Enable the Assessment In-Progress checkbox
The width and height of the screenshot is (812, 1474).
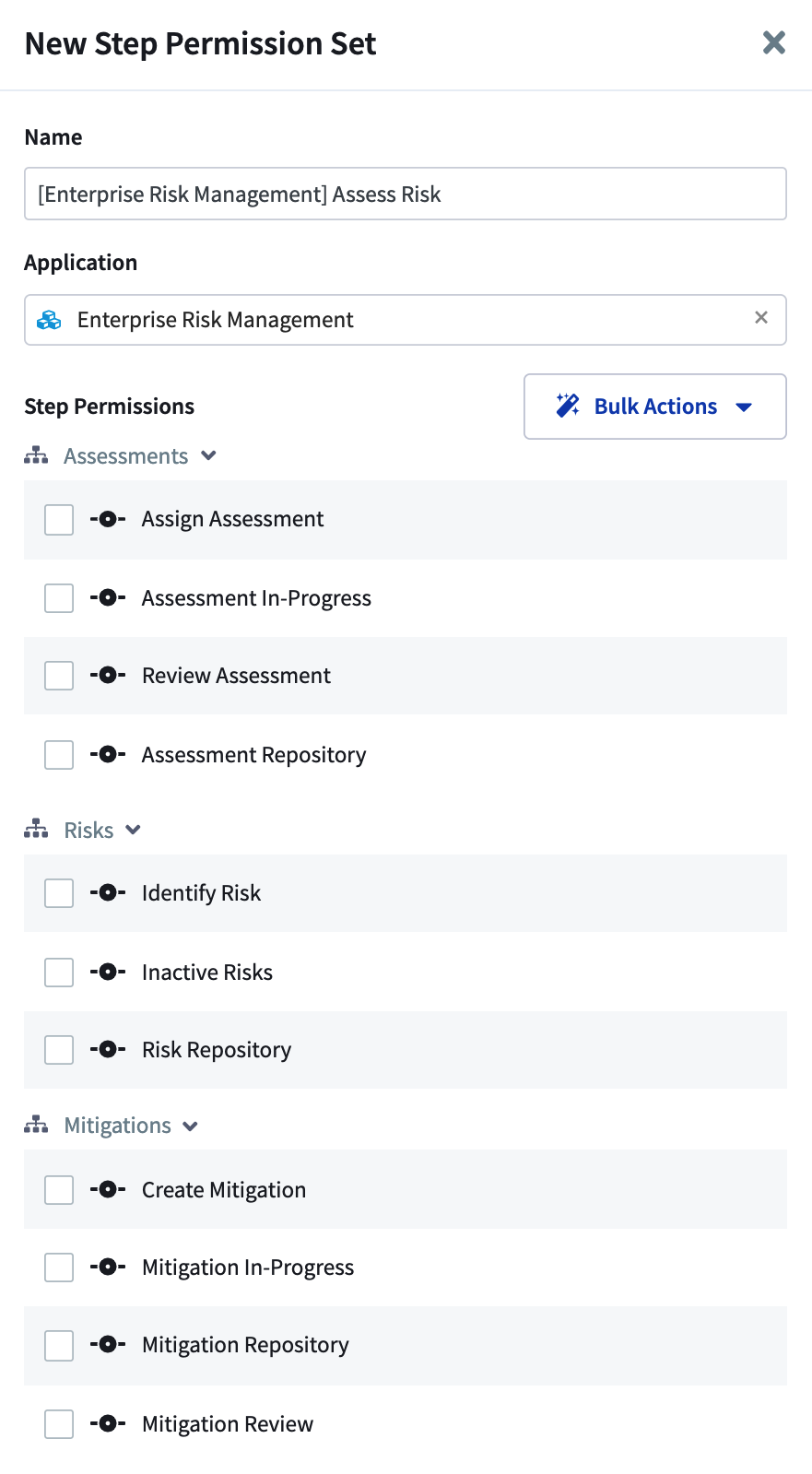pos(58,597)
